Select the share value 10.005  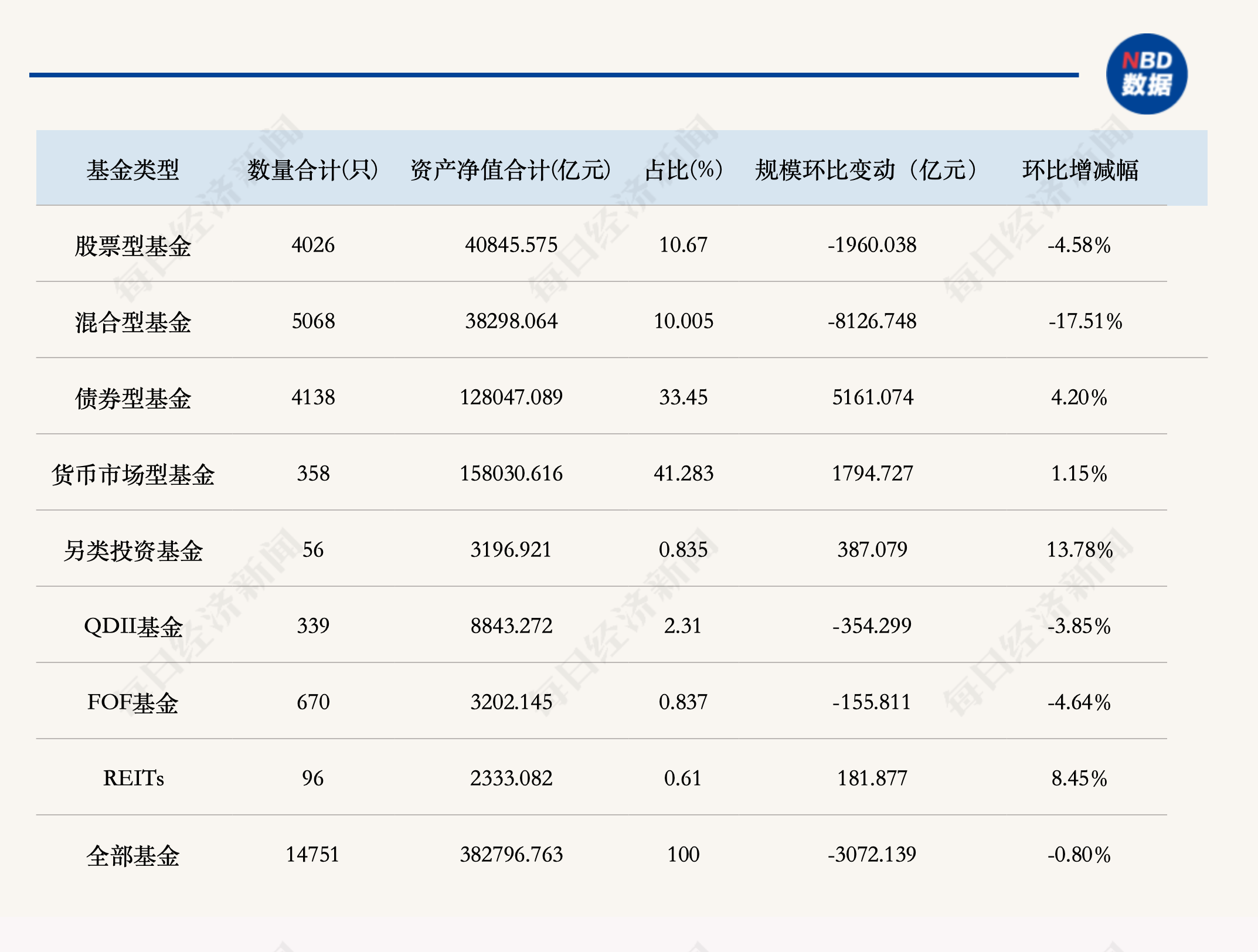point(684,321)
